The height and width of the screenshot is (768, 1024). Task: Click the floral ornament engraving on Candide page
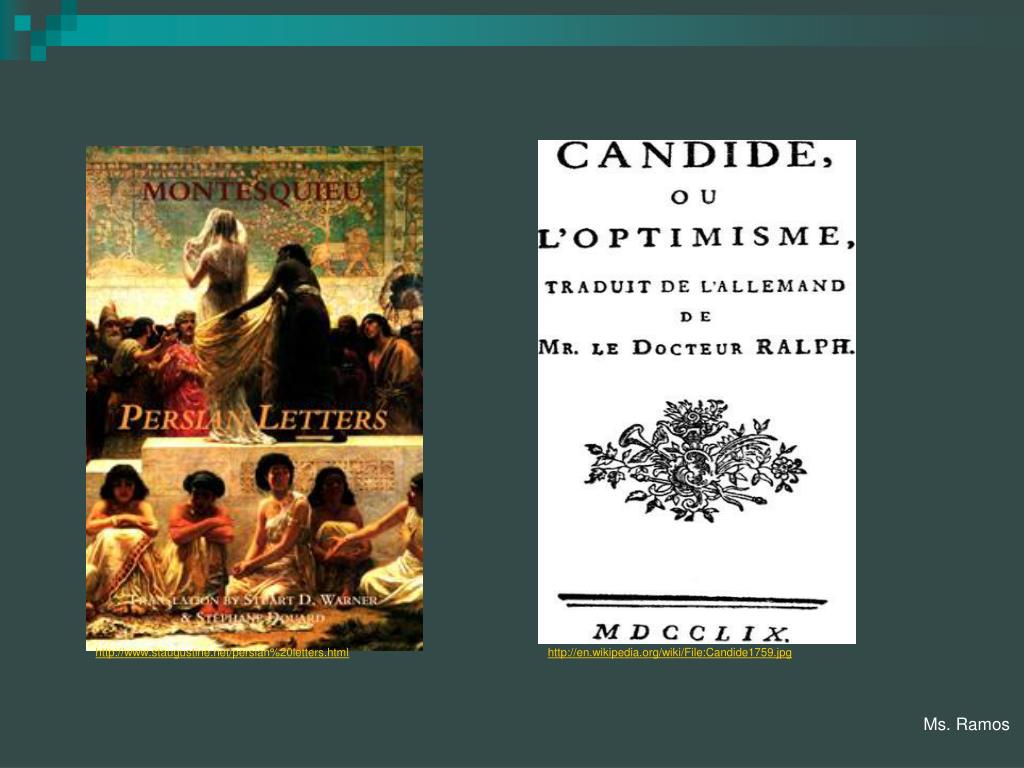pos(696,460)
